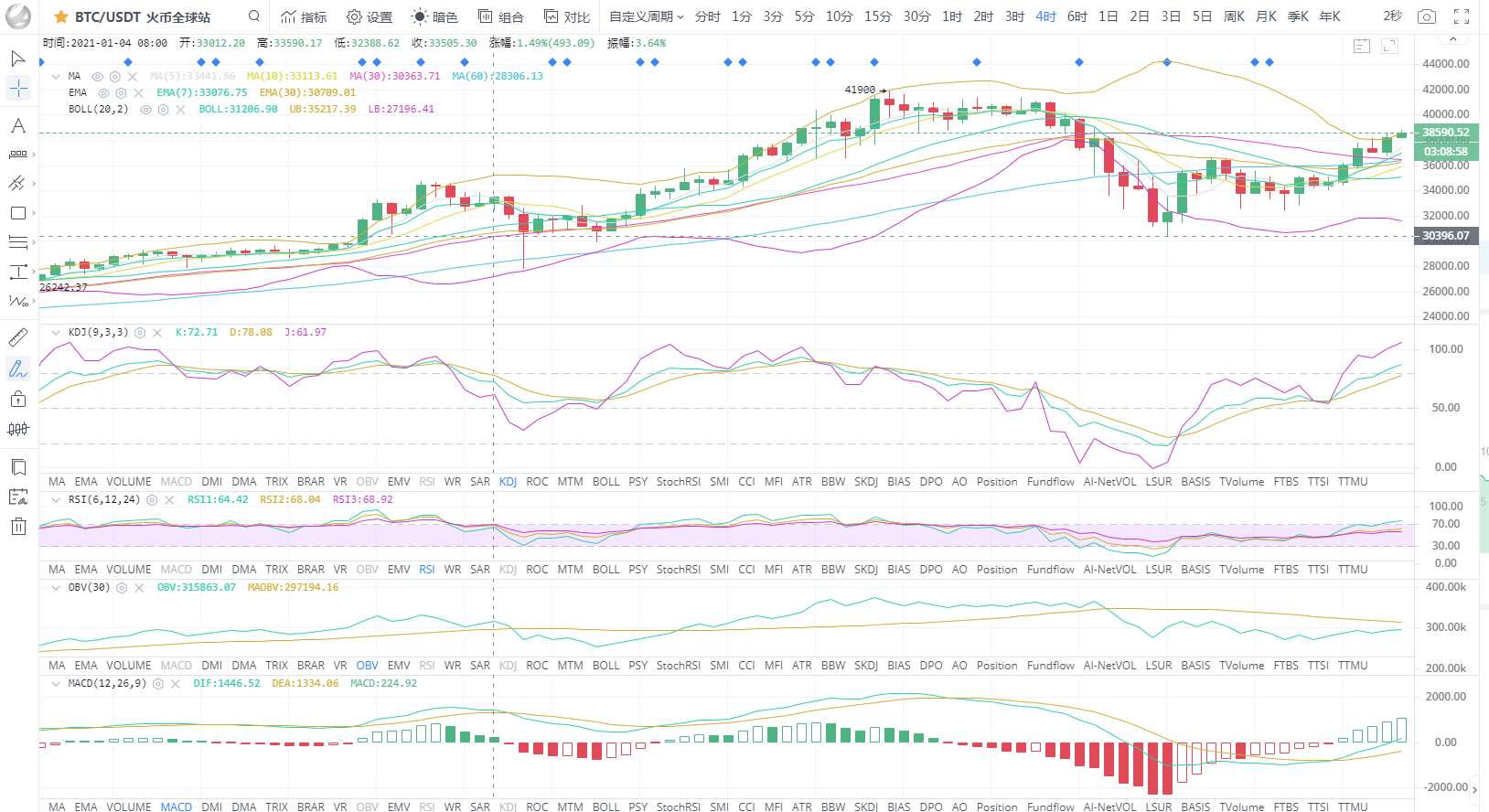Toggle visibility of the MA indicator

tap(98, 77)
